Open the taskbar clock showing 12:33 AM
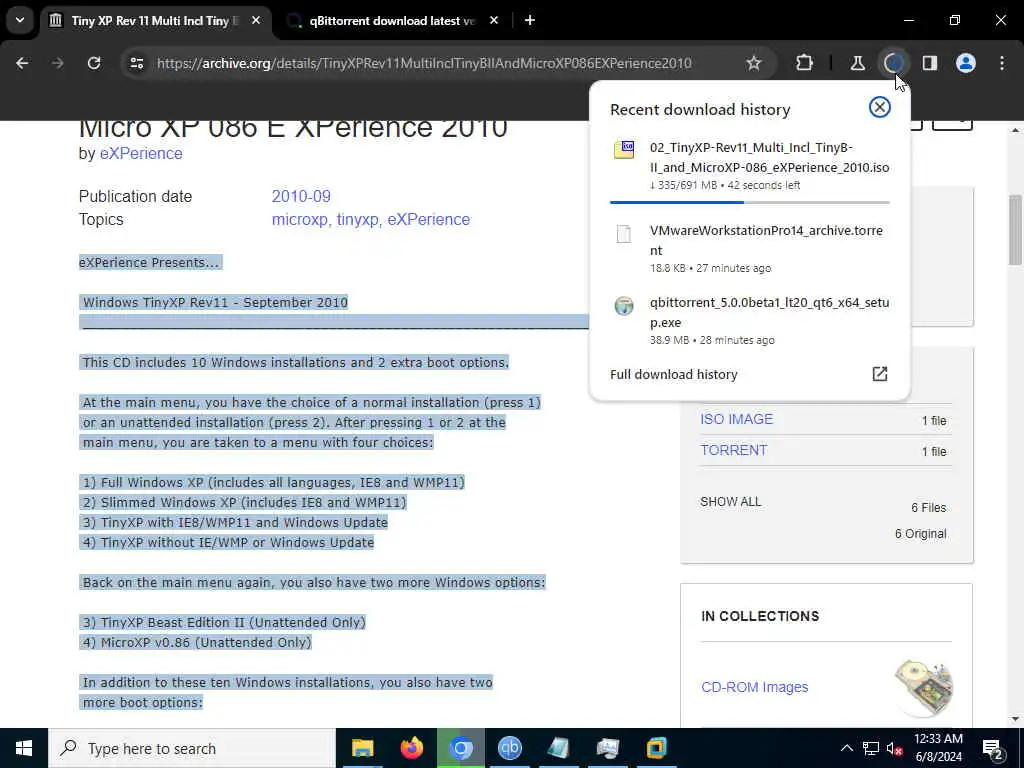This screenshot has height=768, width=1024. click(x=938, y=748)
